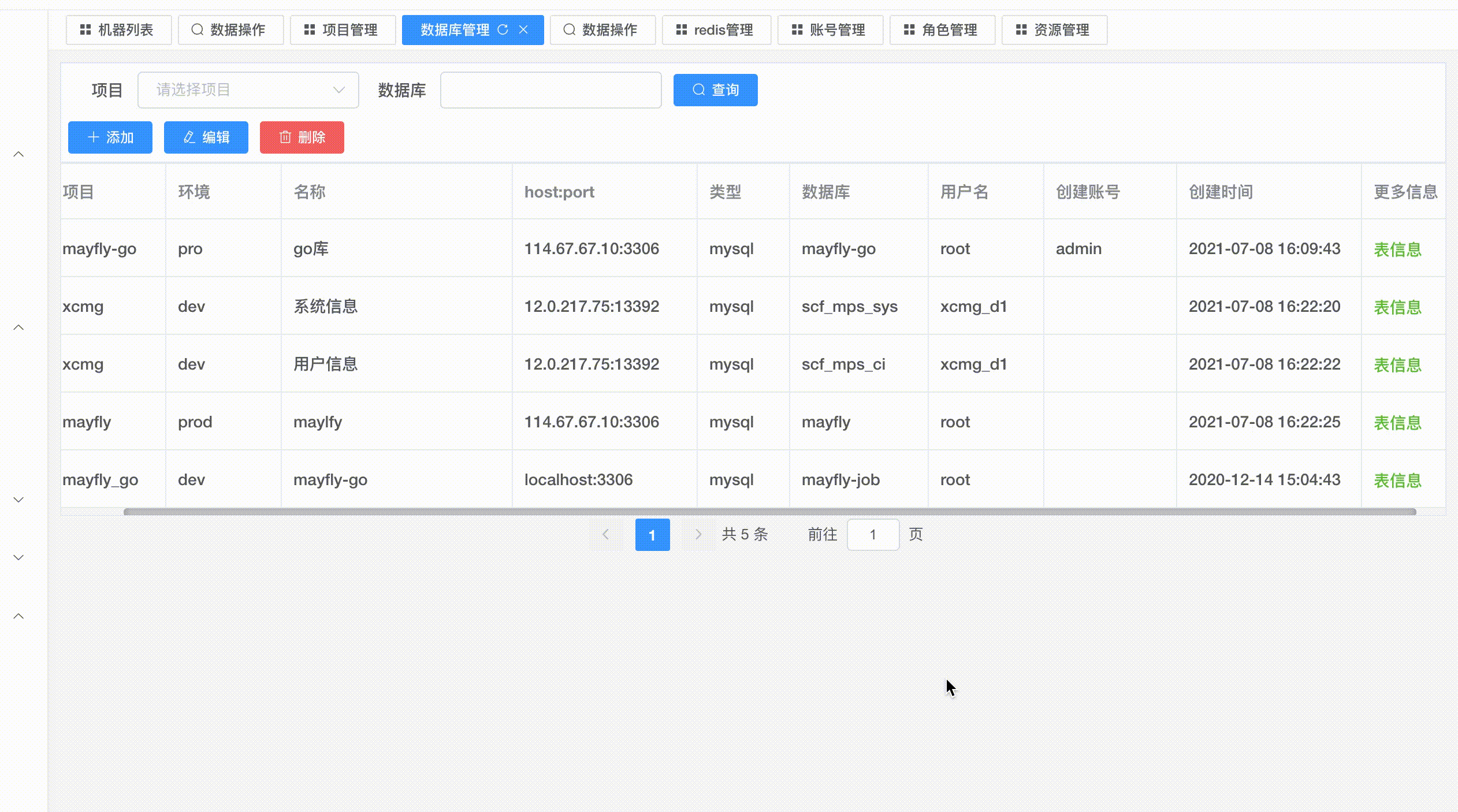Screen dimensions: 1458x812
Task: Collapse the top sidebar panel chevron
Action: [18, 153]
